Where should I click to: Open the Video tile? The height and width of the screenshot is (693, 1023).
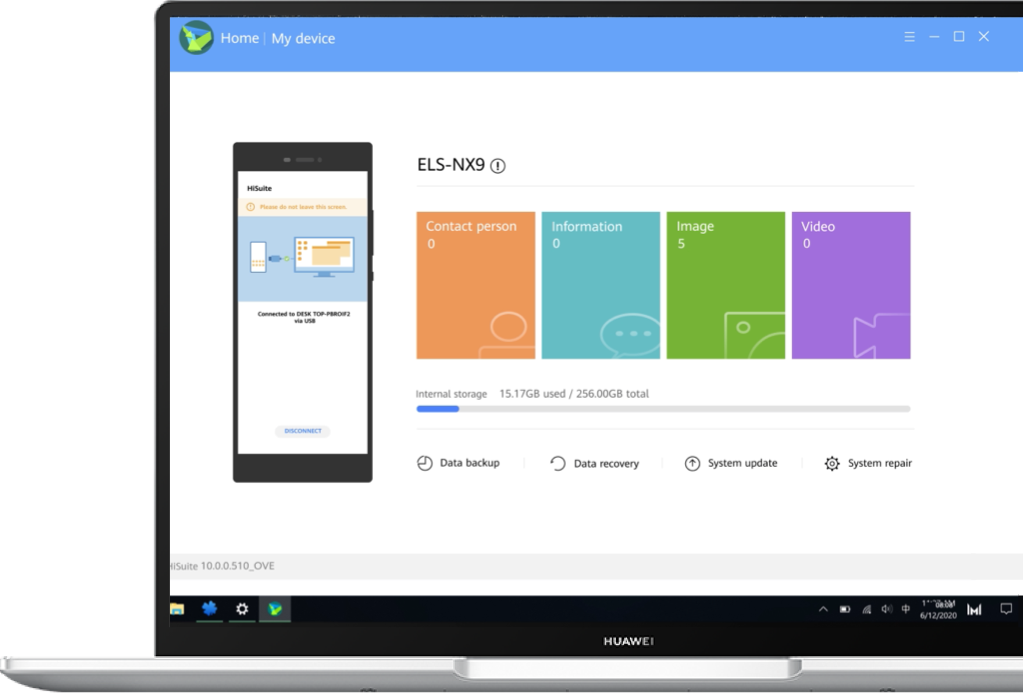pyautogui.click(x=850, y=285)
